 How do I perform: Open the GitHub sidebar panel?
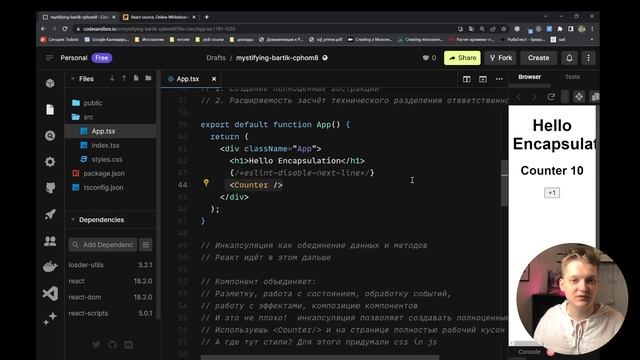point(50,188)
